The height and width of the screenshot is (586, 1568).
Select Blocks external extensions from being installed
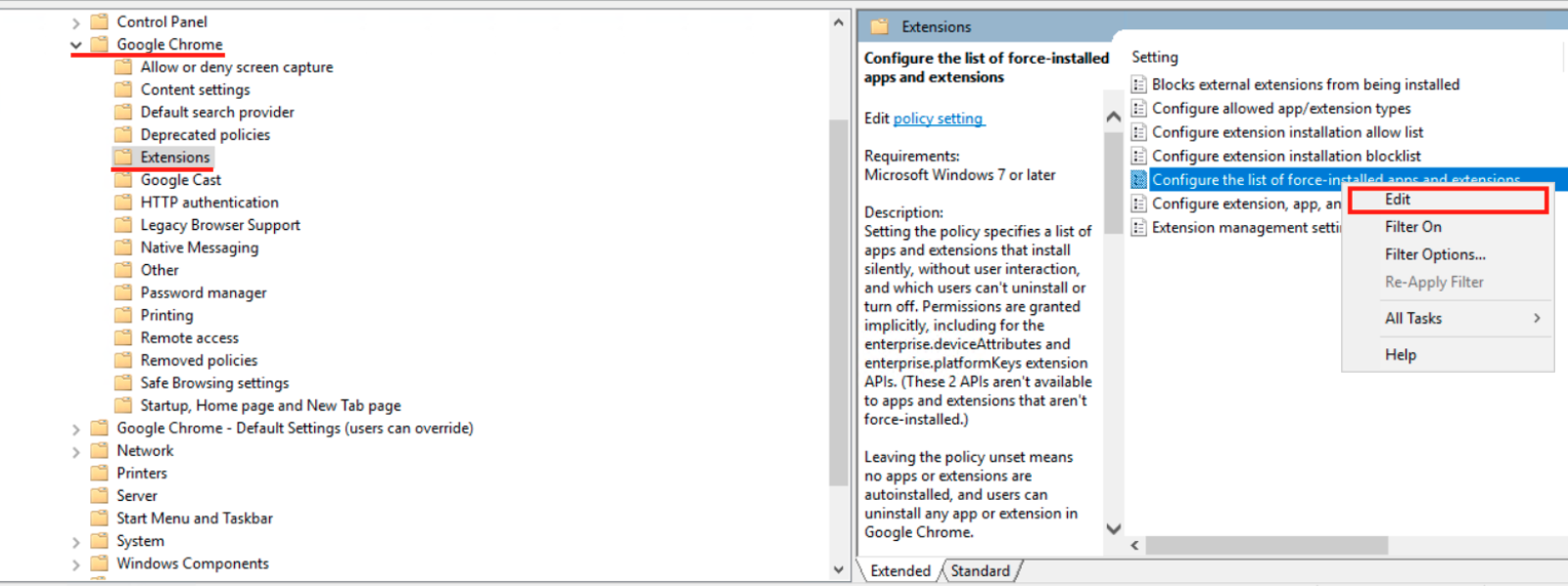point(1305,84)
